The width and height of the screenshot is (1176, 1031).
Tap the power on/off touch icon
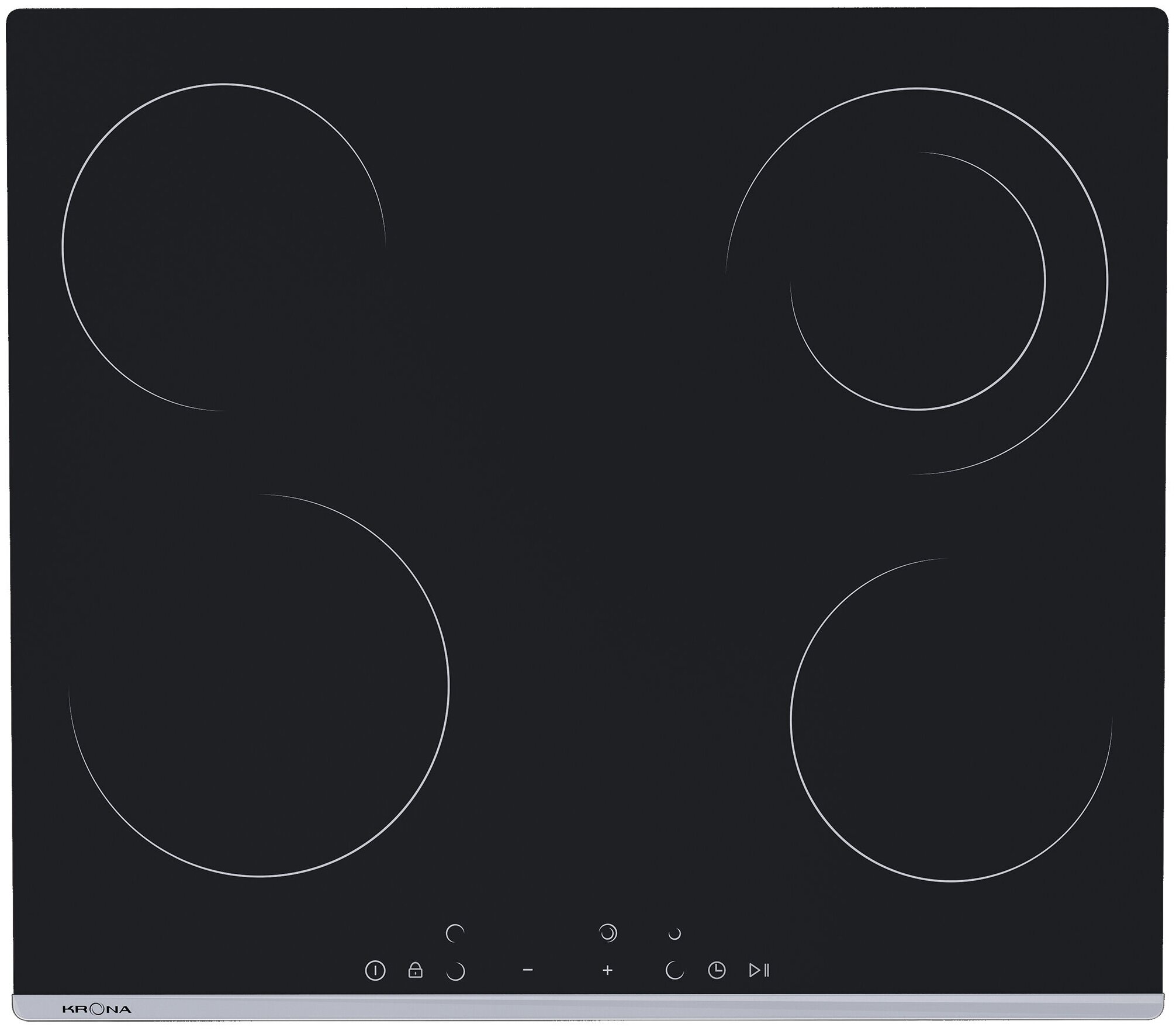pyautogui.click(x=375, y=971)
